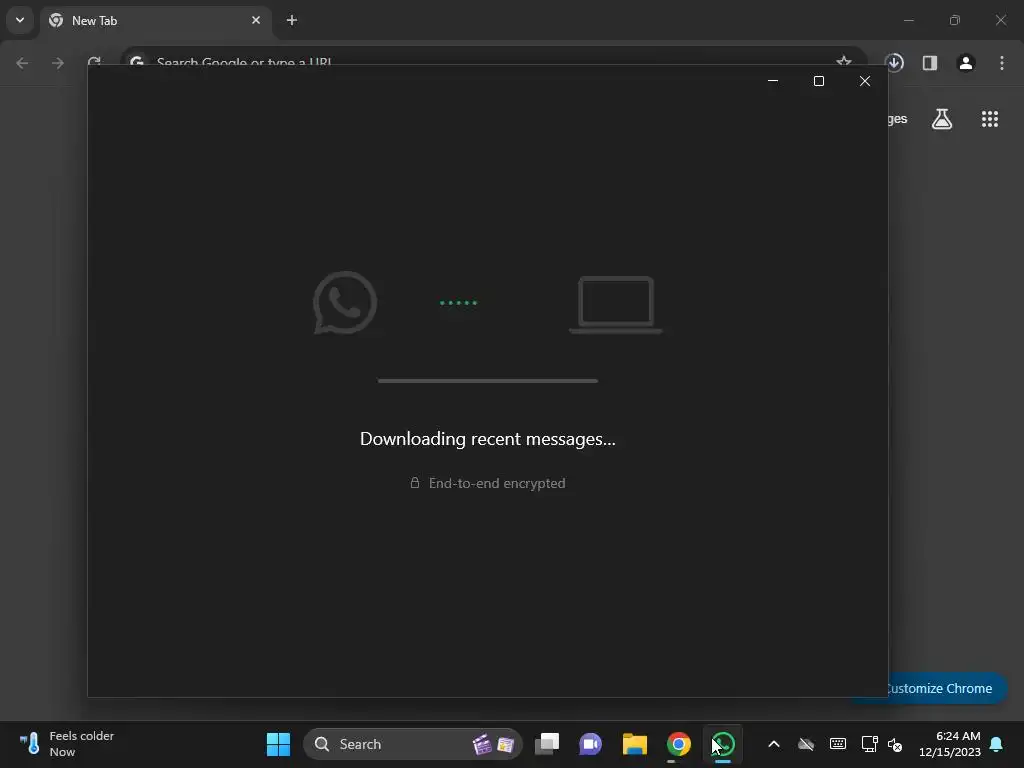Viewport: 1024px width, 768px height.
Task: Maximize the WhatsApp window
Action: pyautogui.click(x=819, y=81)
